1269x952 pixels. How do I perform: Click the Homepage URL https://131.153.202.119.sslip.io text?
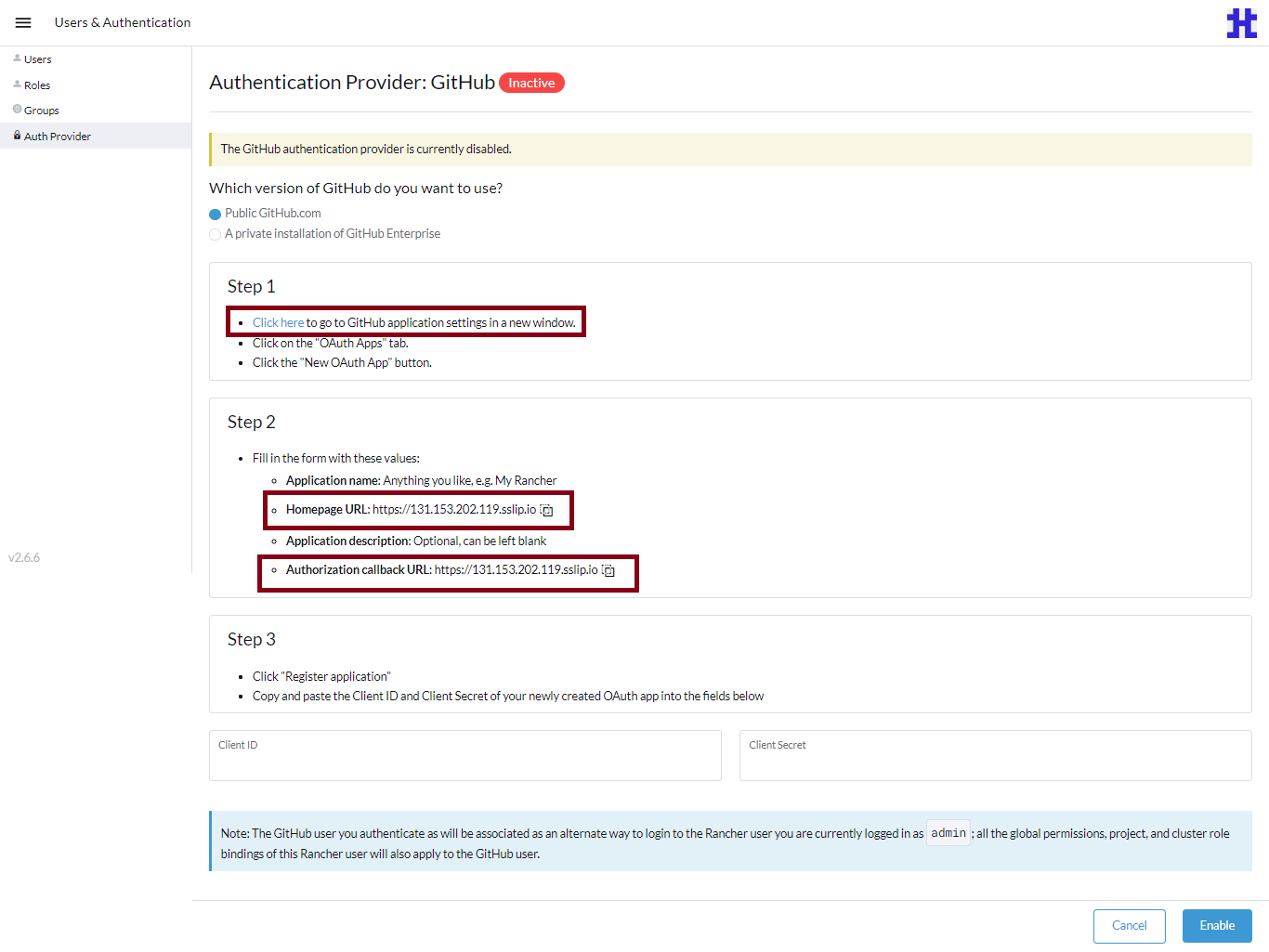pos(454,510)
